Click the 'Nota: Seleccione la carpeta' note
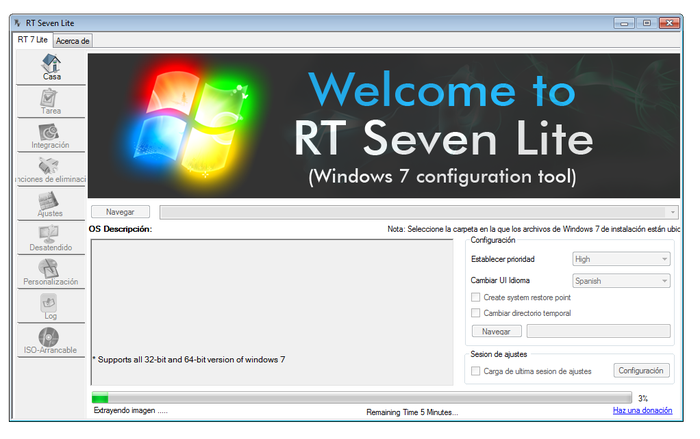700x439 pixels. point(533,229)
